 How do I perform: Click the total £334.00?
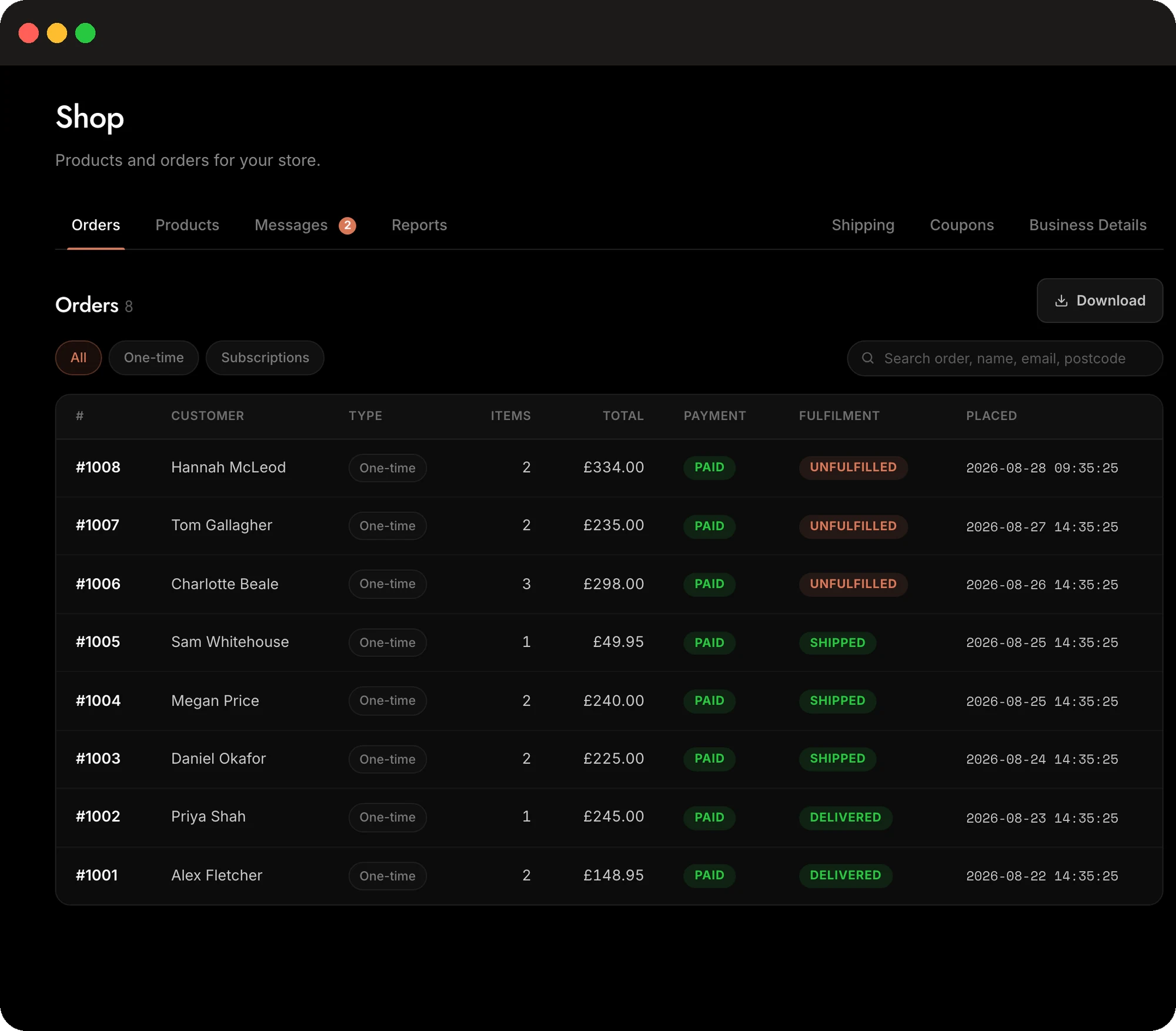point(613,468)
